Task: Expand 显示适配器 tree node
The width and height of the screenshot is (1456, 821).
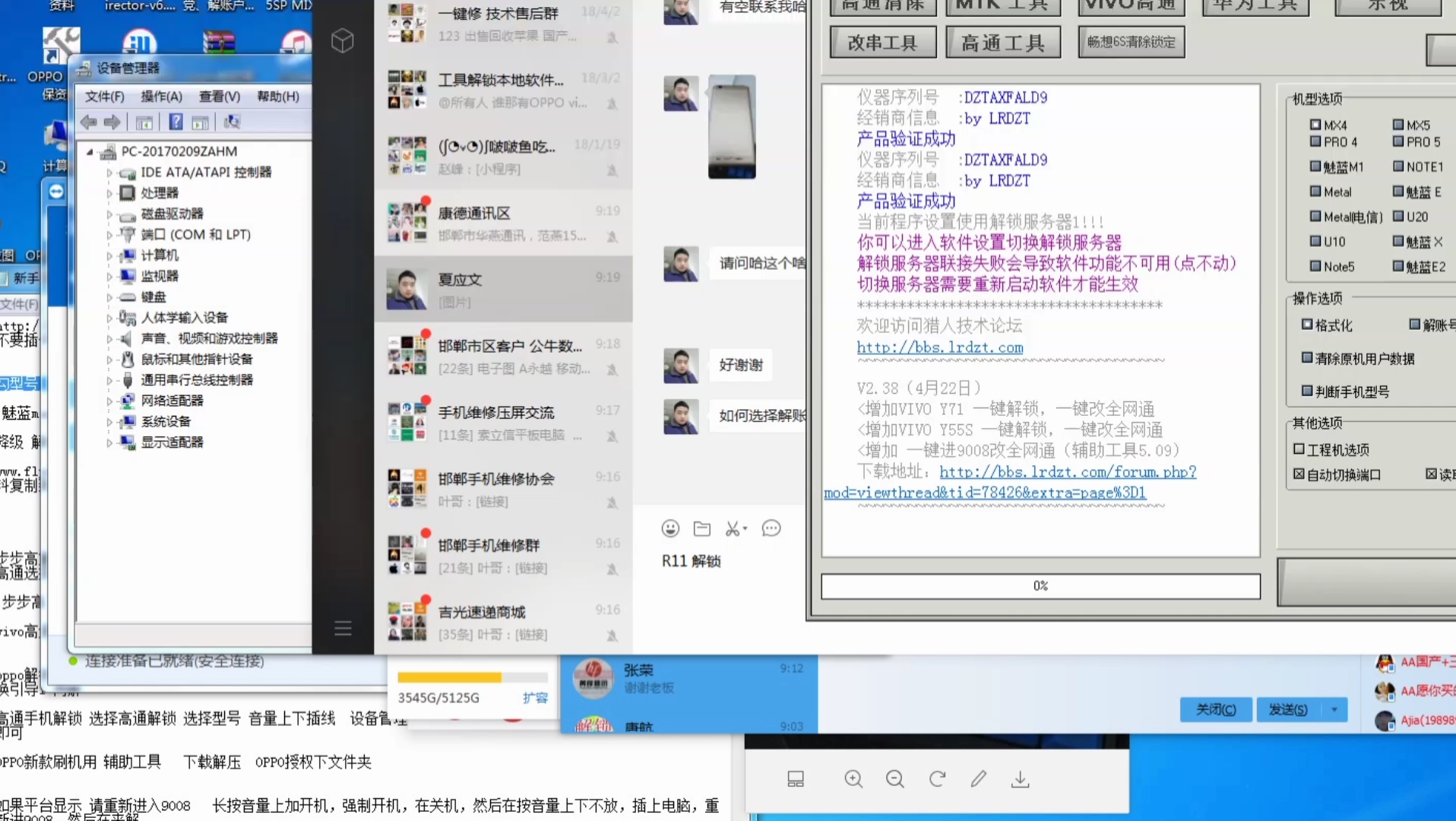Action: coord(109,442)
